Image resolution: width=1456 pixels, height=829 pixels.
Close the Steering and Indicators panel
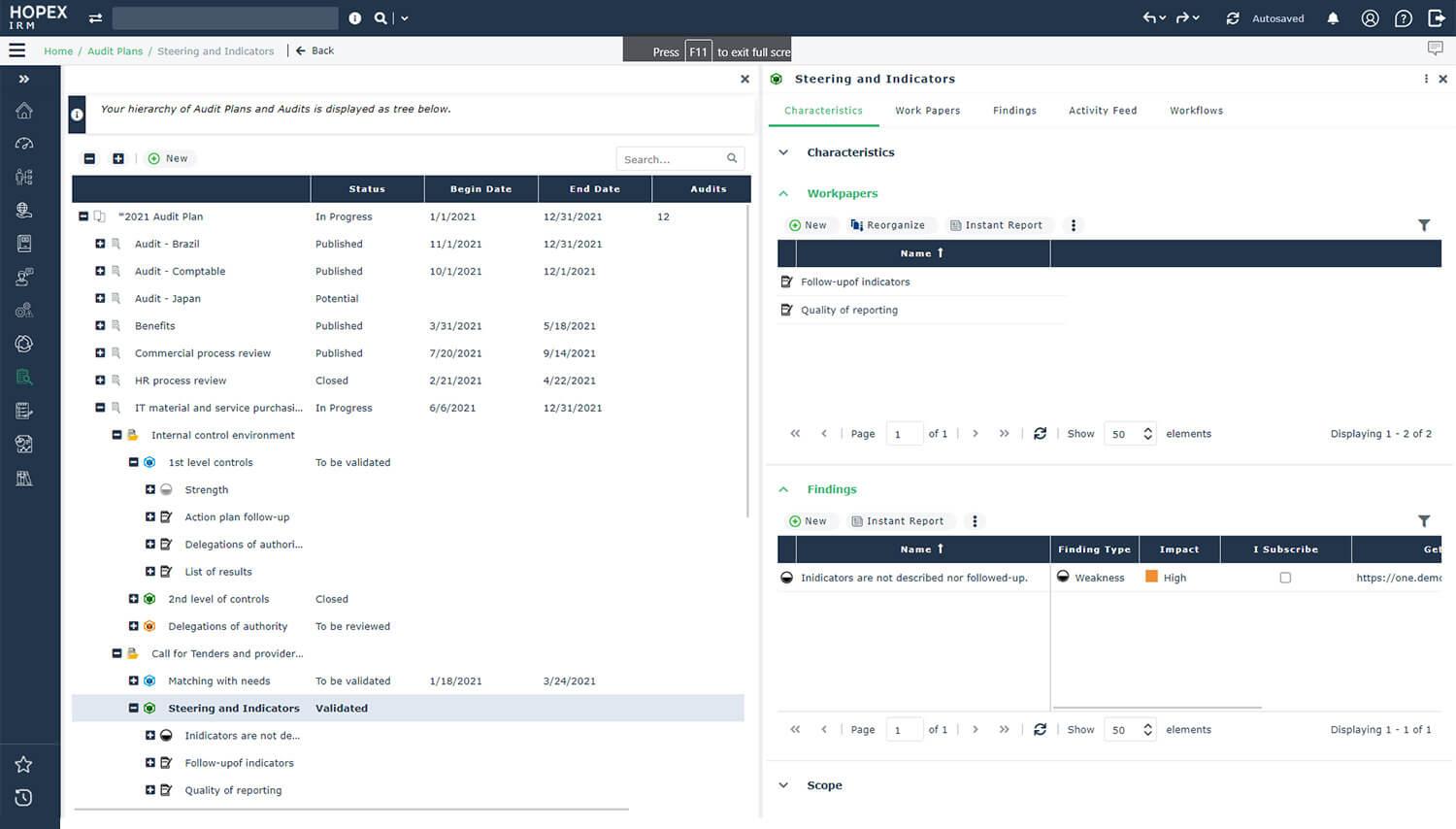[x=1442, y=80]
